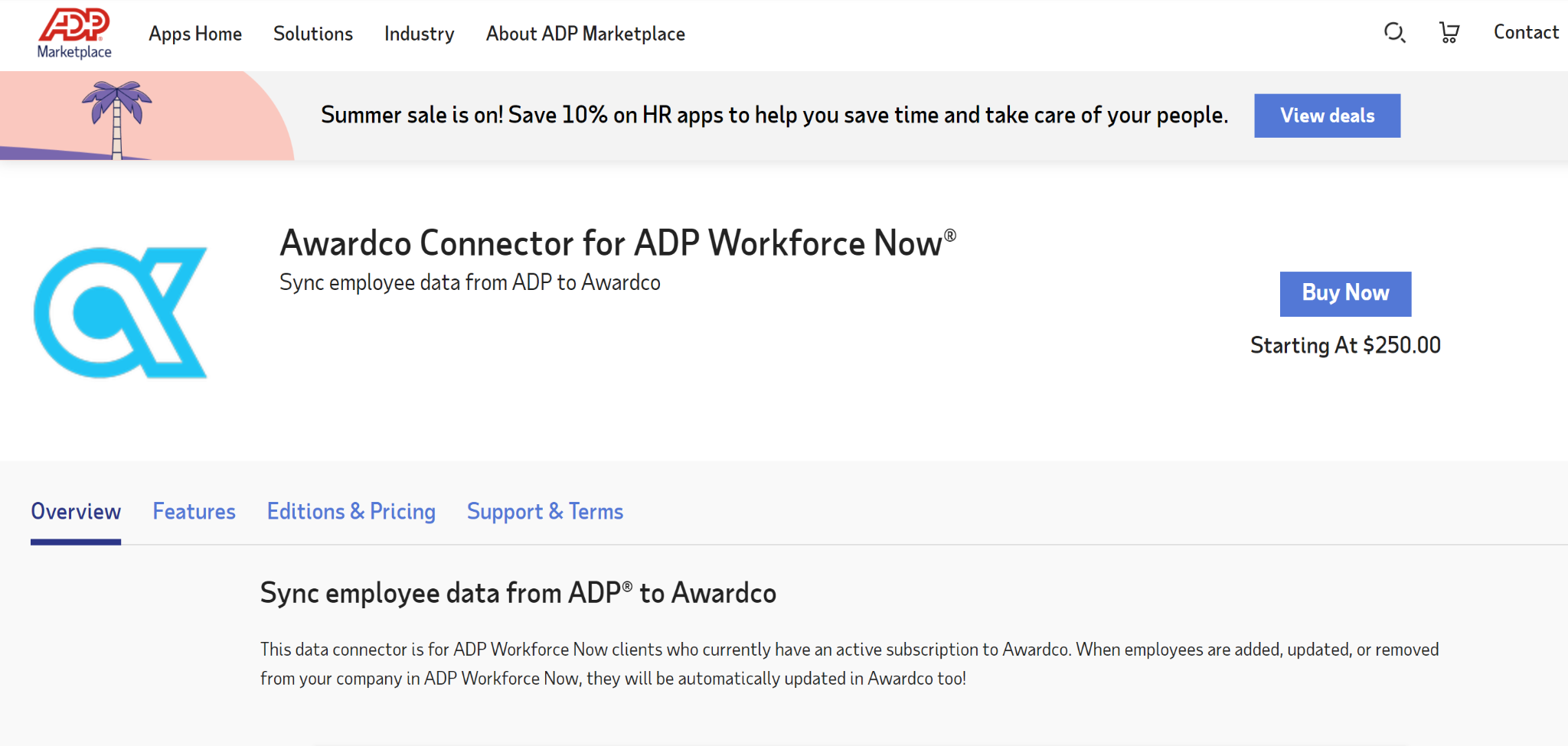Go to Apps Home
Viewport: 1568px width, 746px height.
pyautogui.click(x=195, y=34)
